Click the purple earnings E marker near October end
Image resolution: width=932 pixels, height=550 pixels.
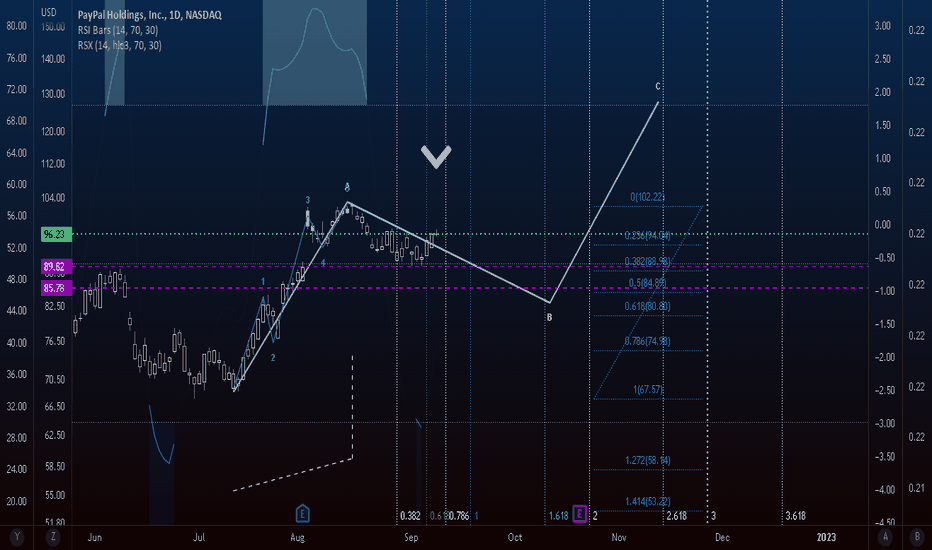pyautogui.click(x=580, y=514)
